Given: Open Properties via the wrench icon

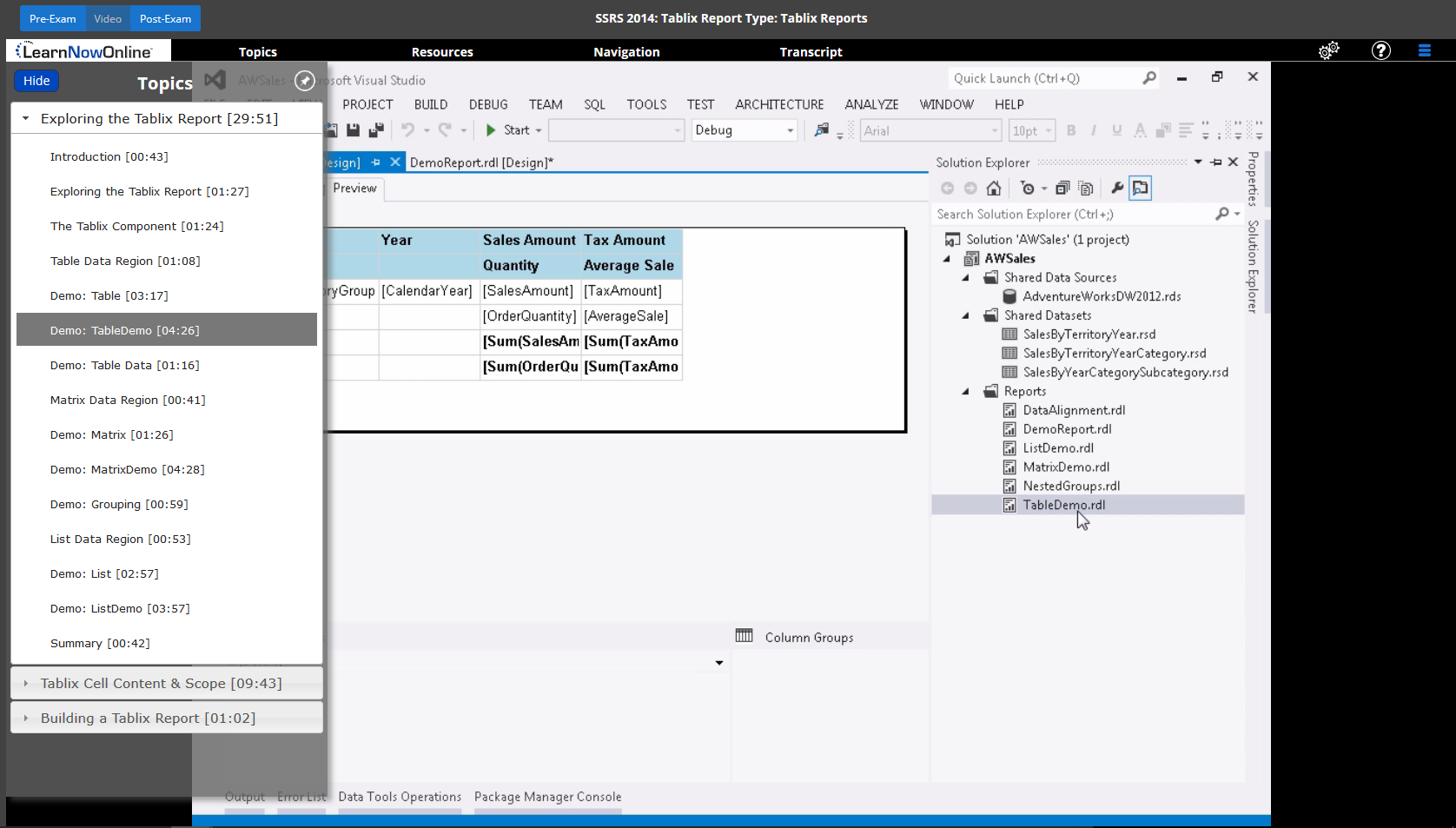Looking at the screenshot, I should [x=1117, y=189].
